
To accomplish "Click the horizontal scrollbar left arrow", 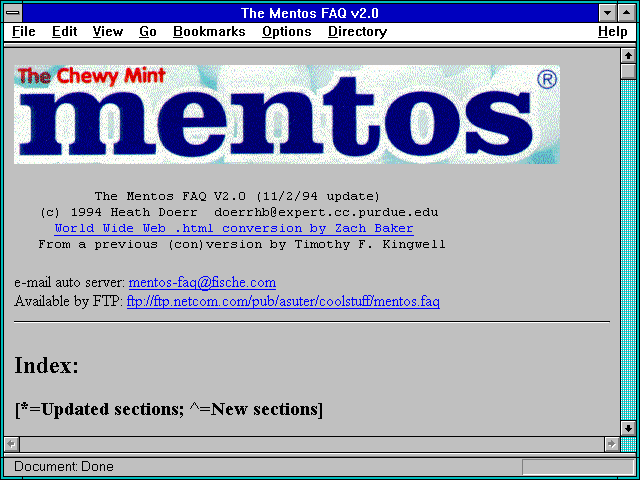I will [12, 444].
